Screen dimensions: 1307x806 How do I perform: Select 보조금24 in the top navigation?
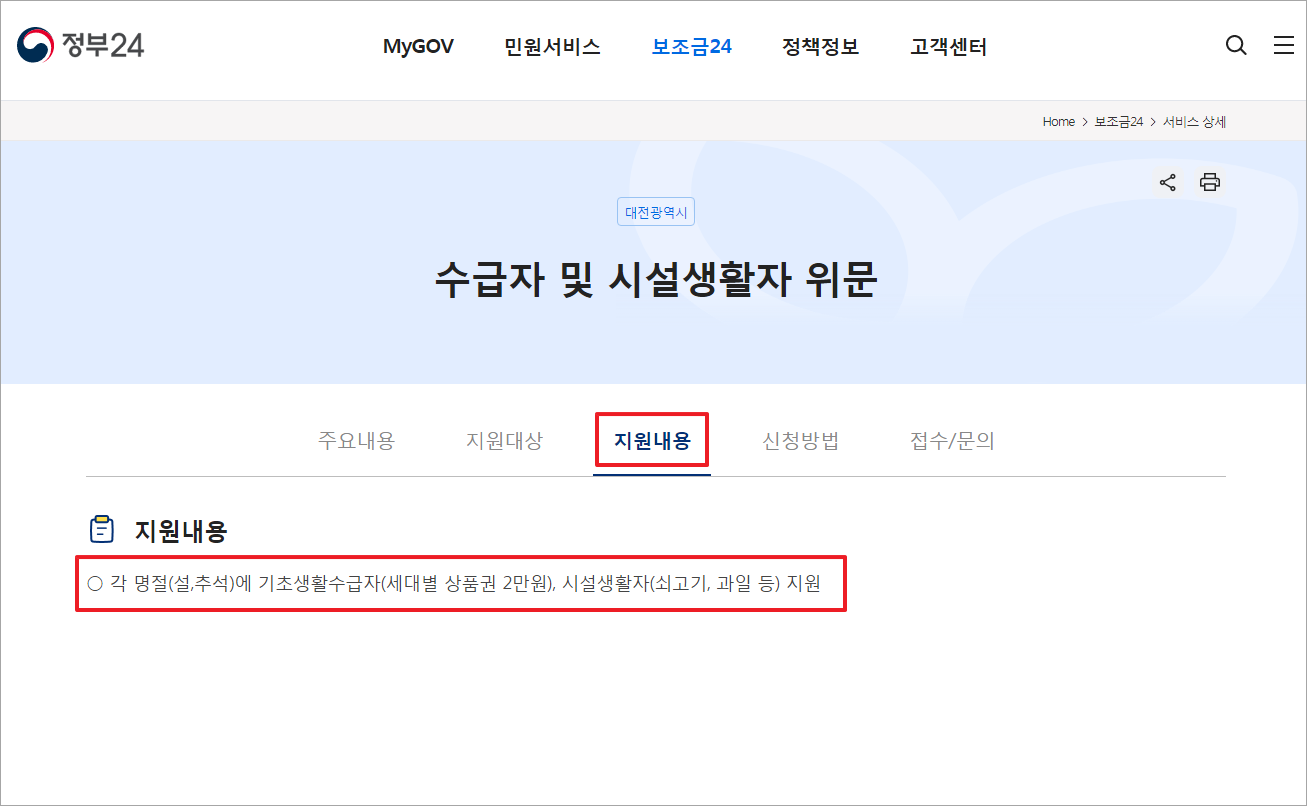691,46
